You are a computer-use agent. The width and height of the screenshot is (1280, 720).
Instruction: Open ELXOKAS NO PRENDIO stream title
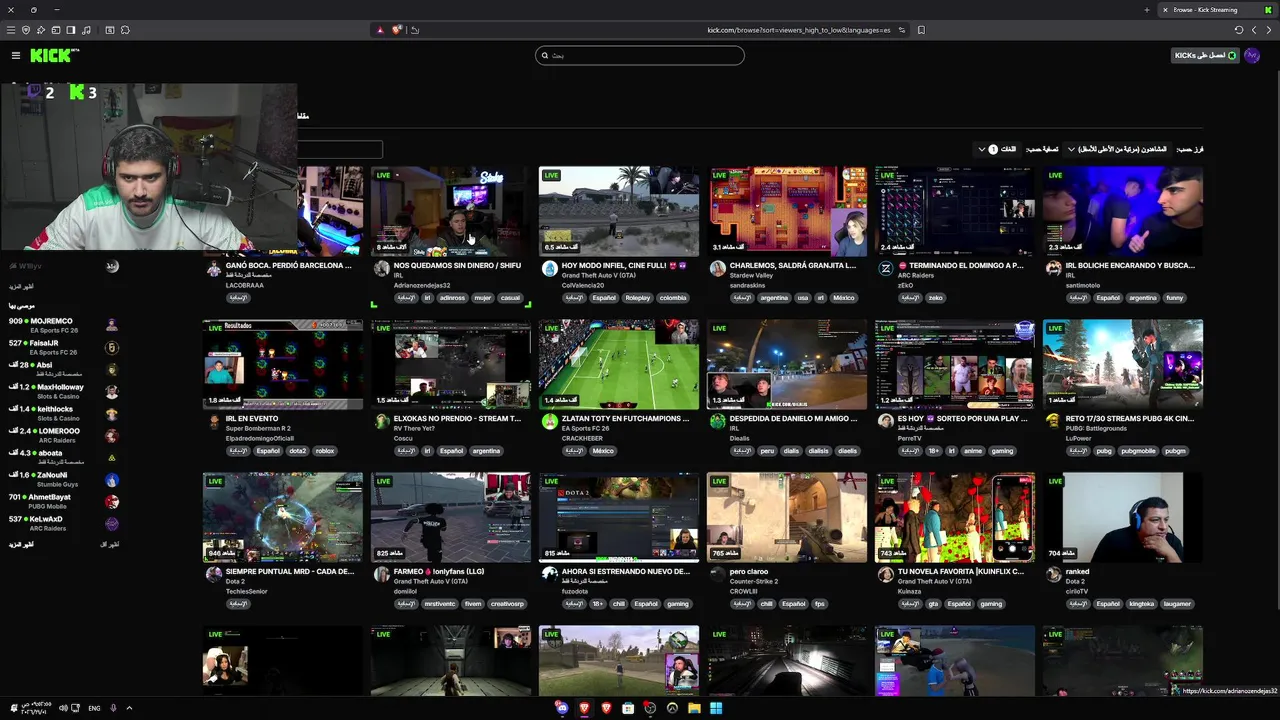pos(457,419)
